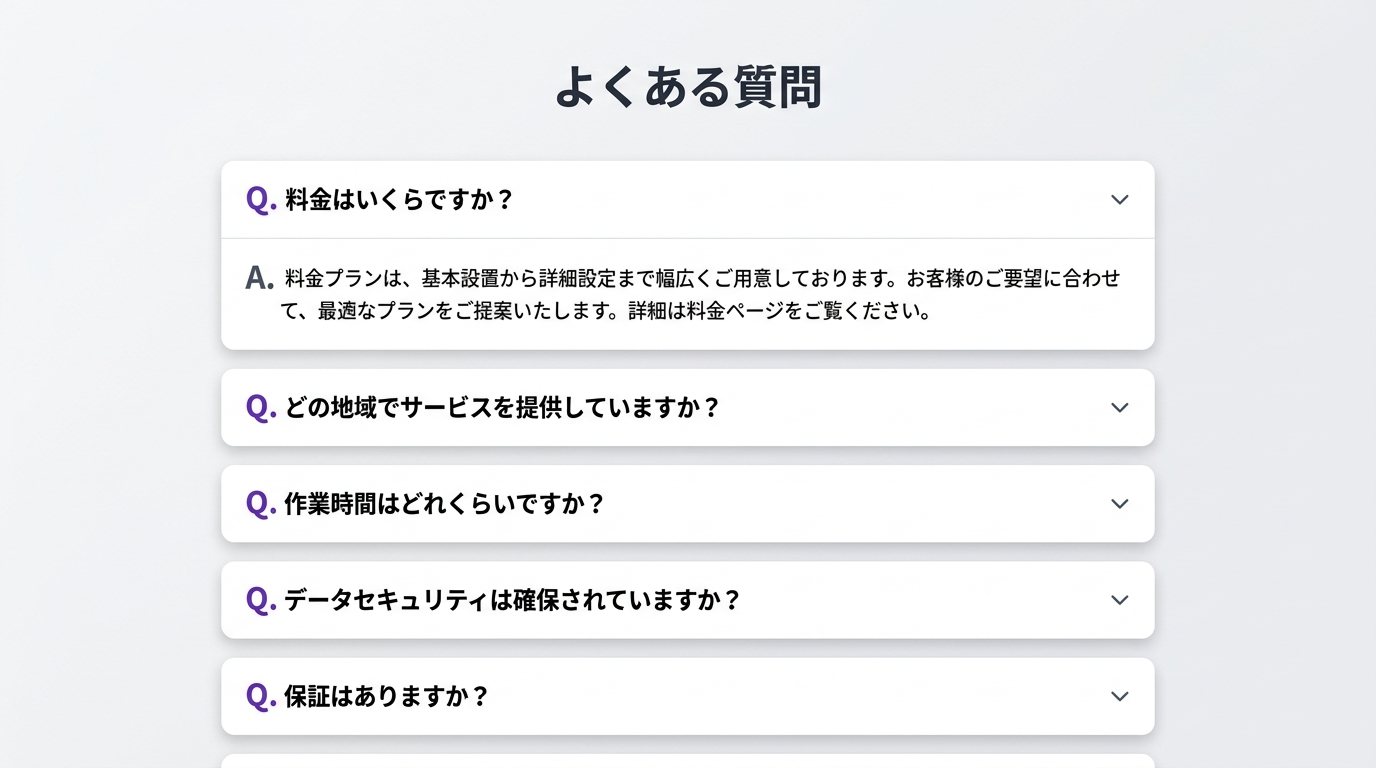Open the データセキュリティ question chevron arrow
The width and height of the screenshot is (1376, 768).
[x=1119, y=600]
